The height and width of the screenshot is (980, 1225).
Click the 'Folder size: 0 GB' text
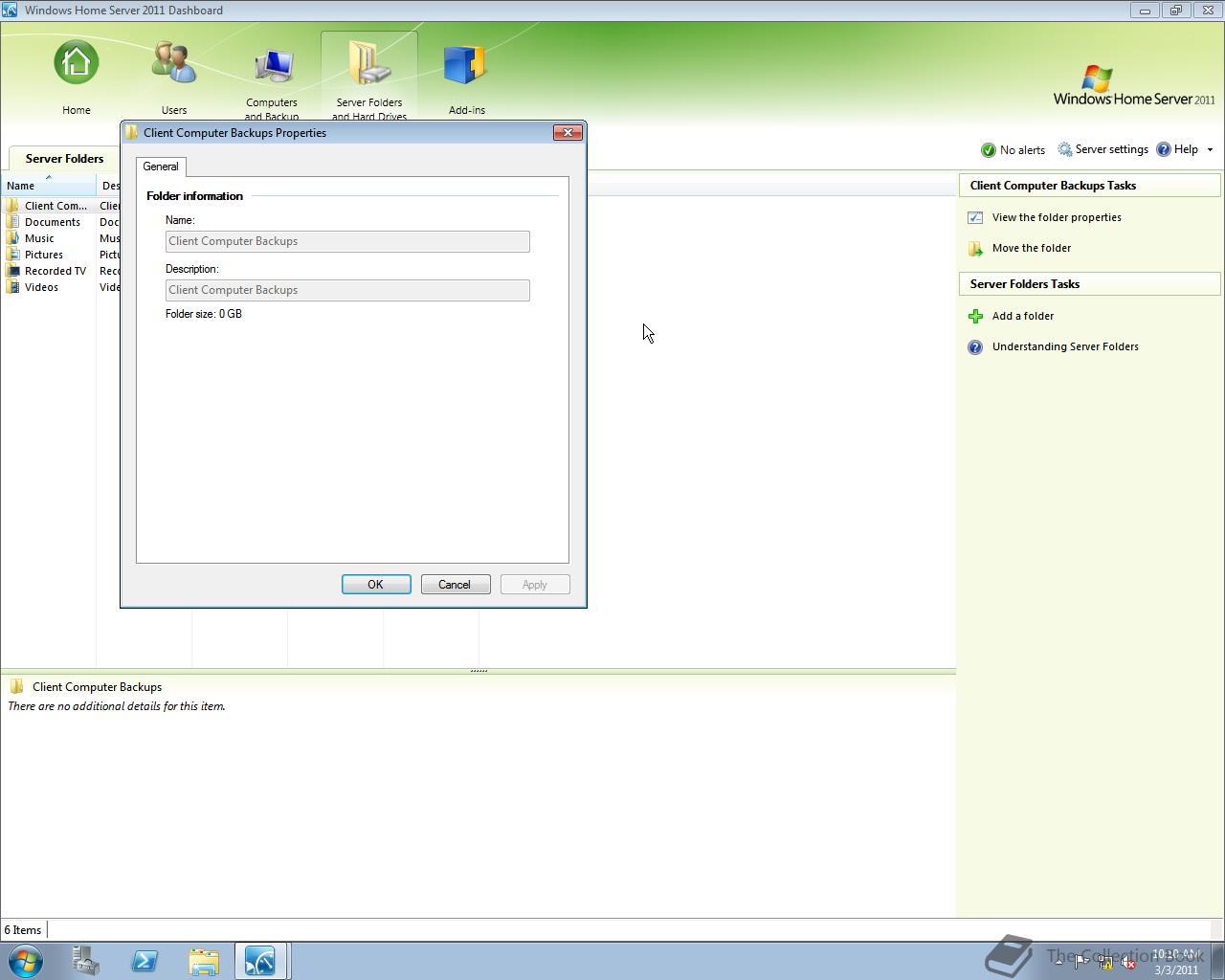[204, 314]
